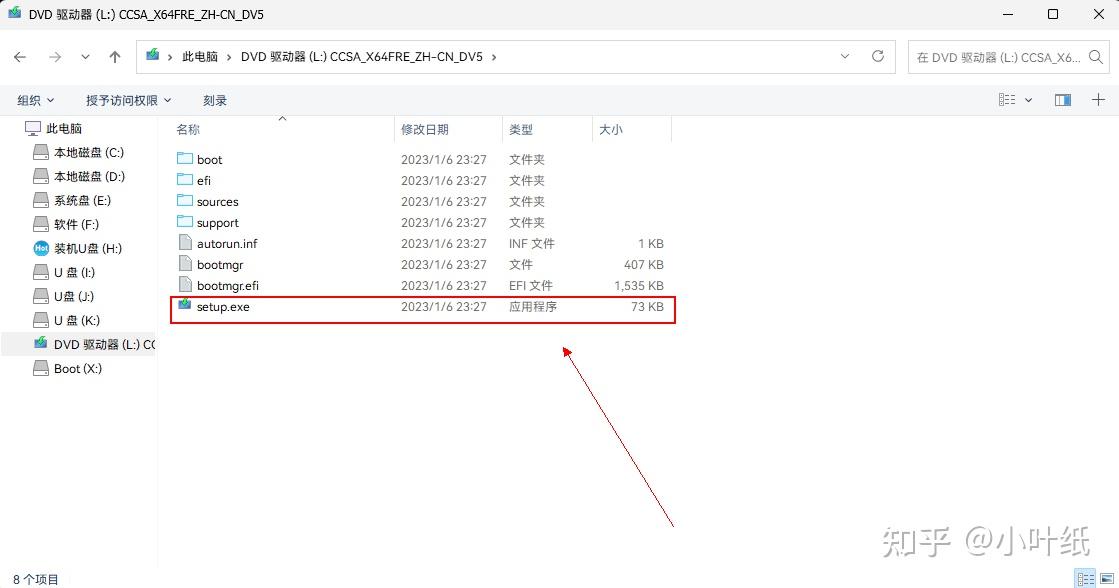Select the 刻录 toolbar item
1119x588 pixels.
pyautogui.click(x=213, y=99)
